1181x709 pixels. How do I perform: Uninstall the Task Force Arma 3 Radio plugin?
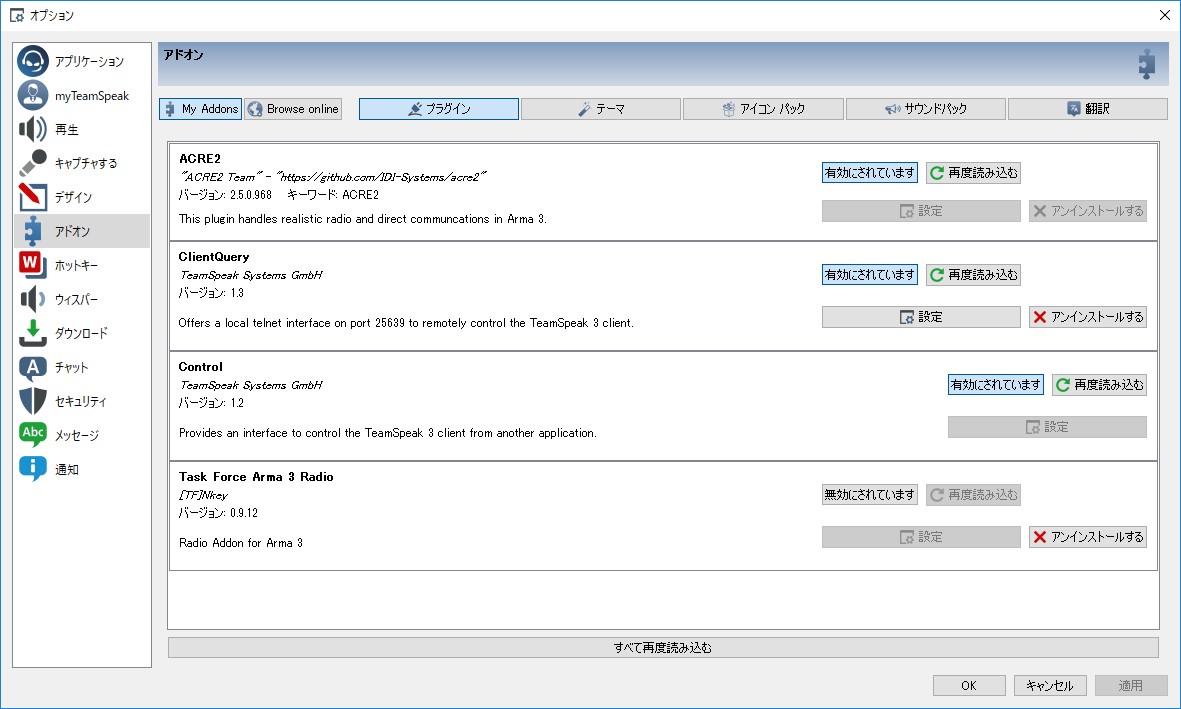click(x=1088, y=537)
